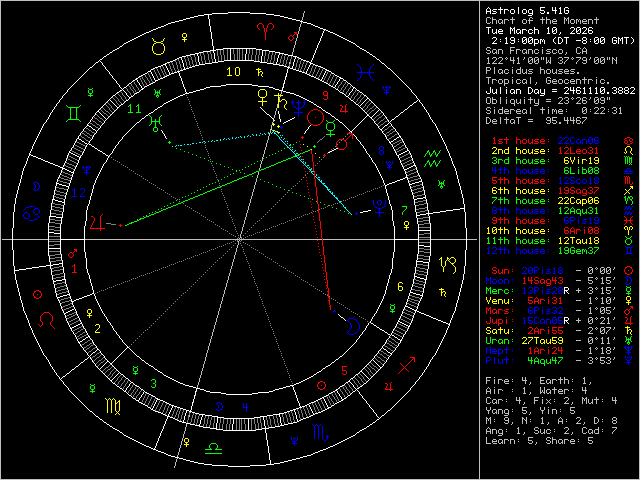Click house number 12 in the wheel
Image resolution: width=640 pixels, height=480 pixels.
pos(78,193)
